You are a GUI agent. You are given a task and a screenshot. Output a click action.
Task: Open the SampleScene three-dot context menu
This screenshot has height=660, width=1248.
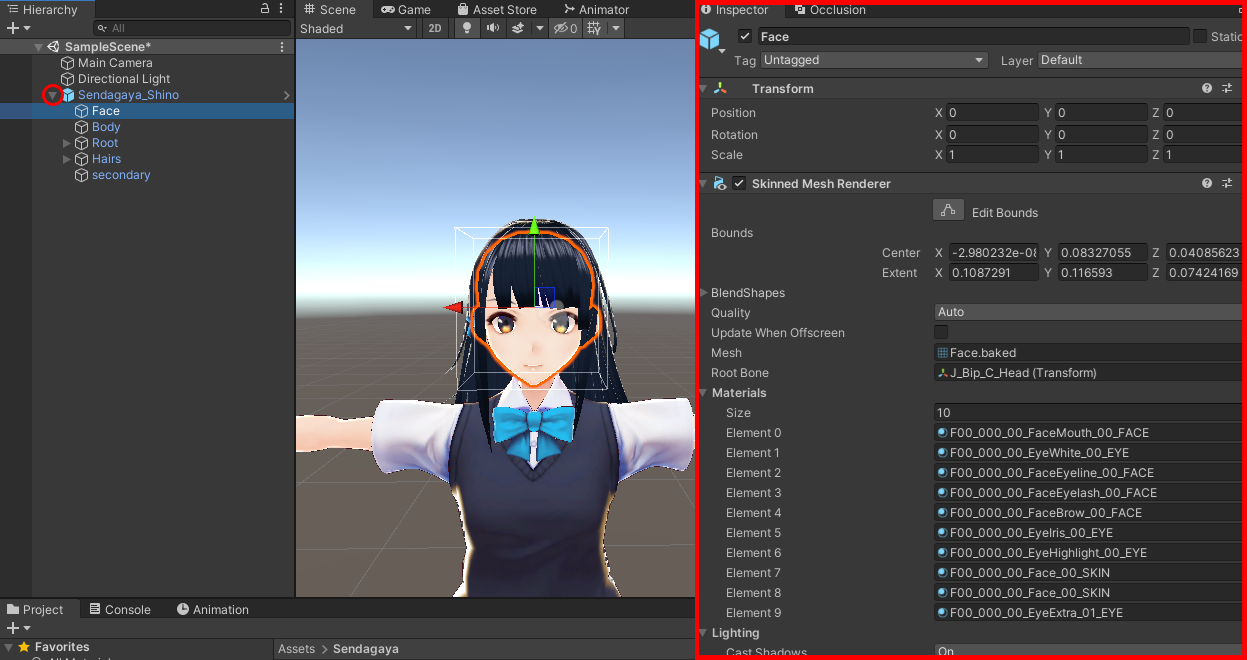pos(282,47)
